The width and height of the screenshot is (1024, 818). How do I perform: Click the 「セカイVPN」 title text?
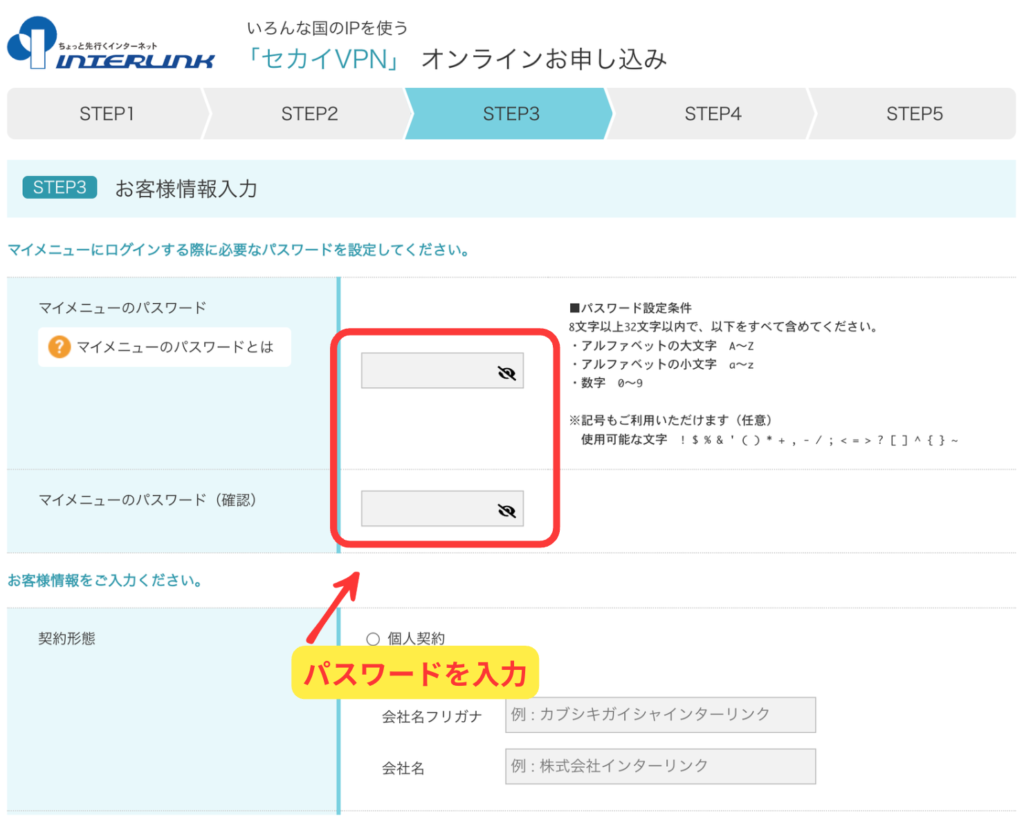[x=324, y=60]
